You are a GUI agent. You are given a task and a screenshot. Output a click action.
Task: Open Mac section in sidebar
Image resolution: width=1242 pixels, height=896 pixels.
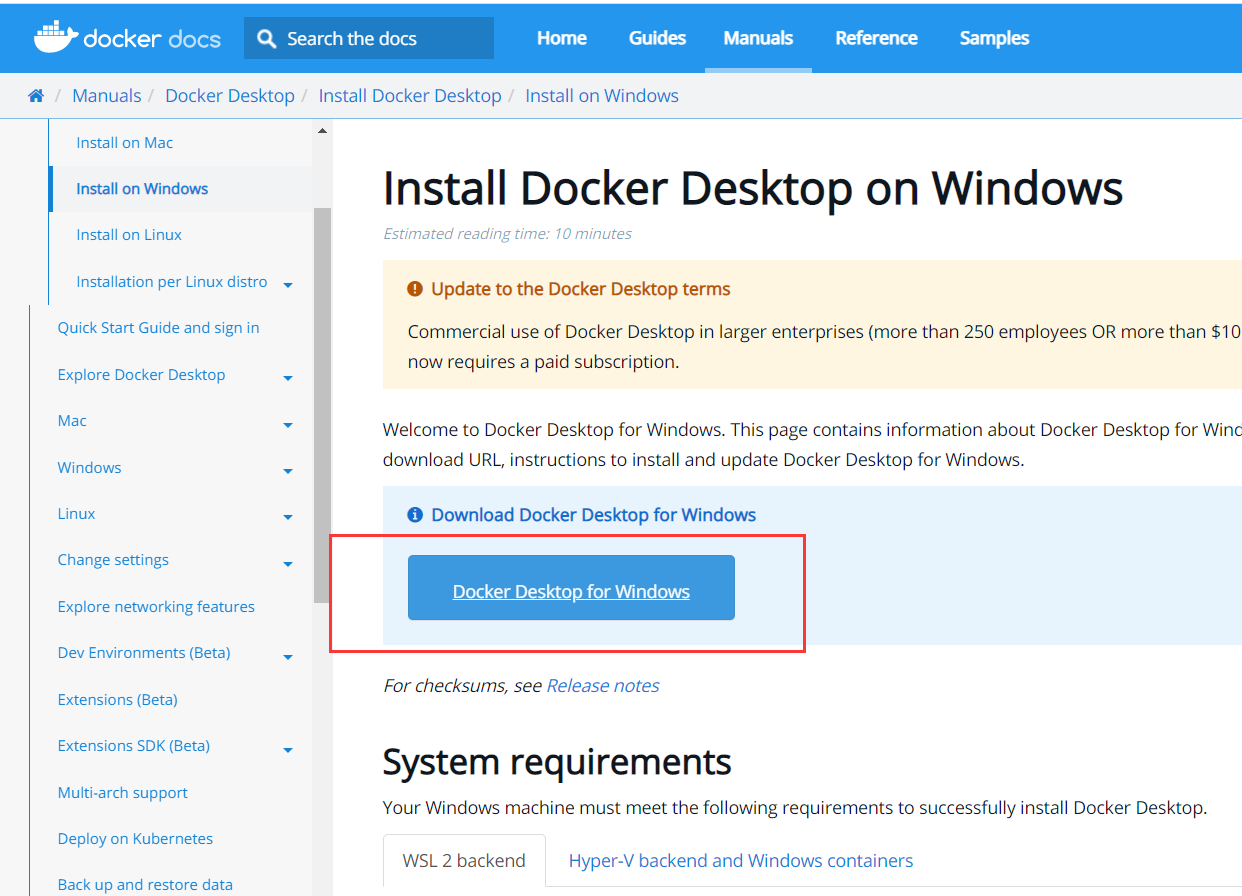72,421
